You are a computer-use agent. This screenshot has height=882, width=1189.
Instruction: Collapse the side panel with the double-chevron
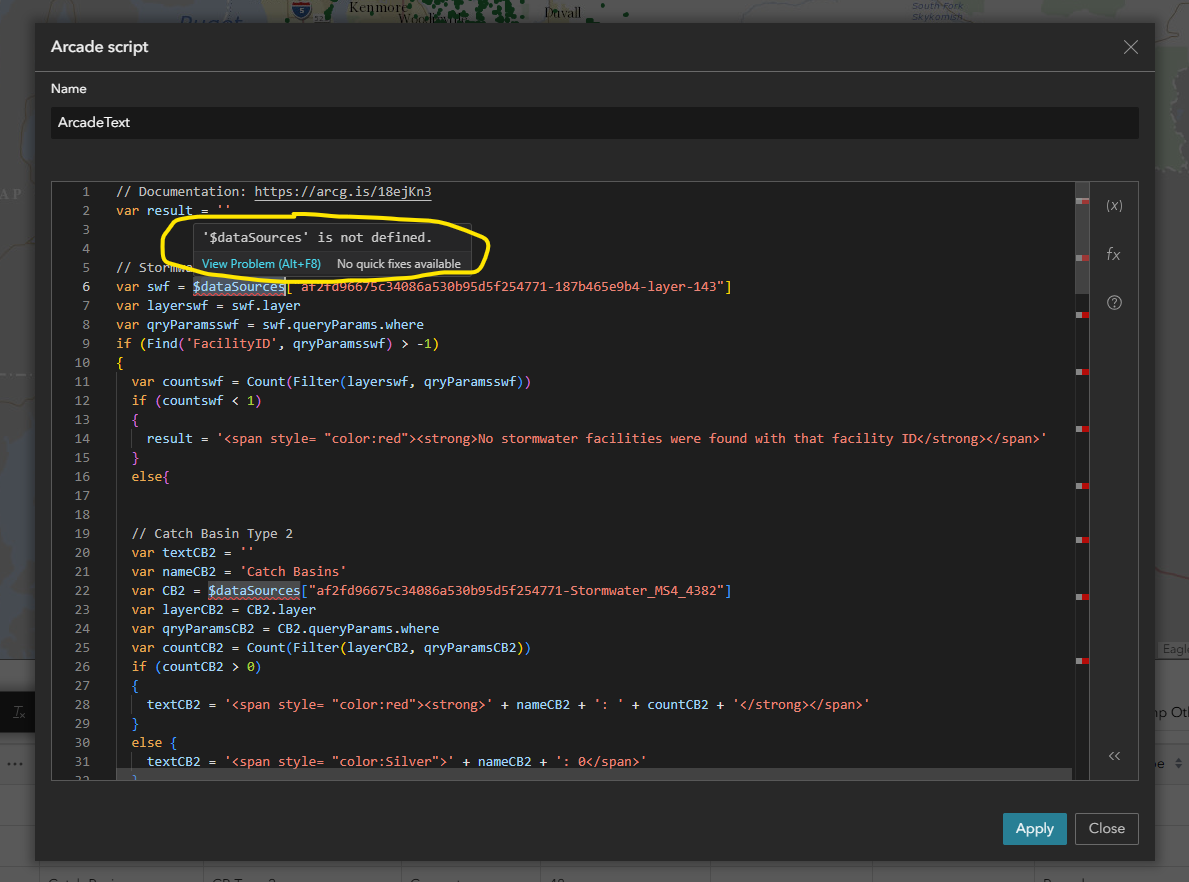(x=1114, y=756)
